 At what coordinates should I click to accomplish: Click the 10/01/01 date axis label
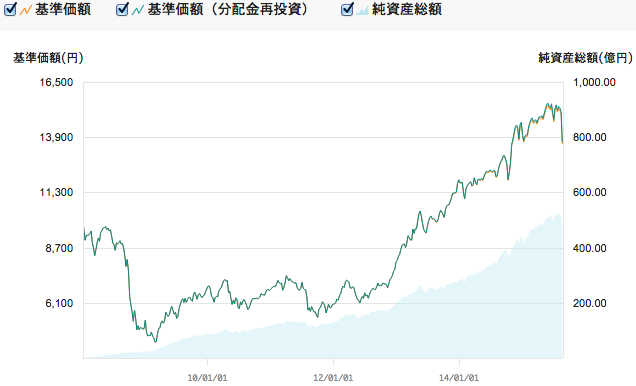pos(207,378)
